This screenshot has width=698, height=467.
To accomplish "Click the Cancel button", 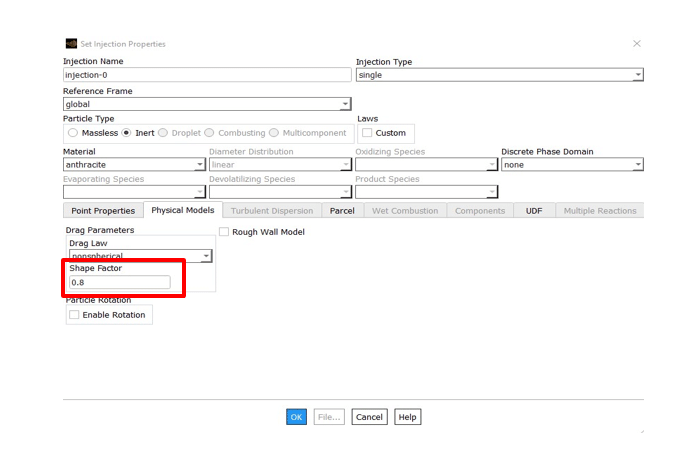I will 369,417.
